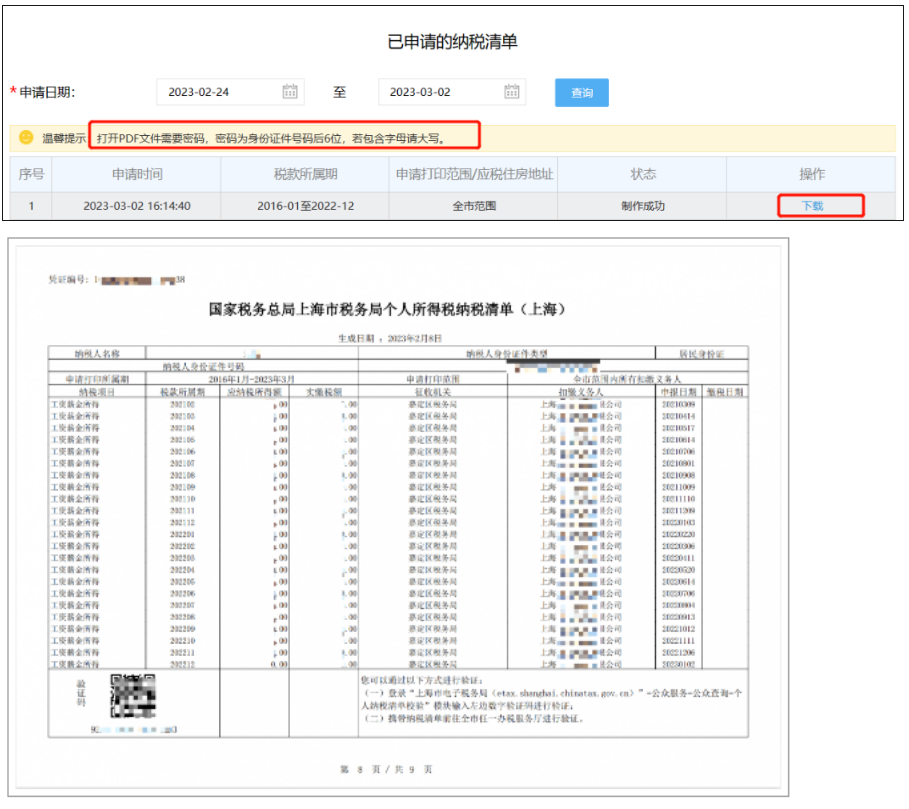Click the 生成日期 line in the PDF

(x=390, y=338)
